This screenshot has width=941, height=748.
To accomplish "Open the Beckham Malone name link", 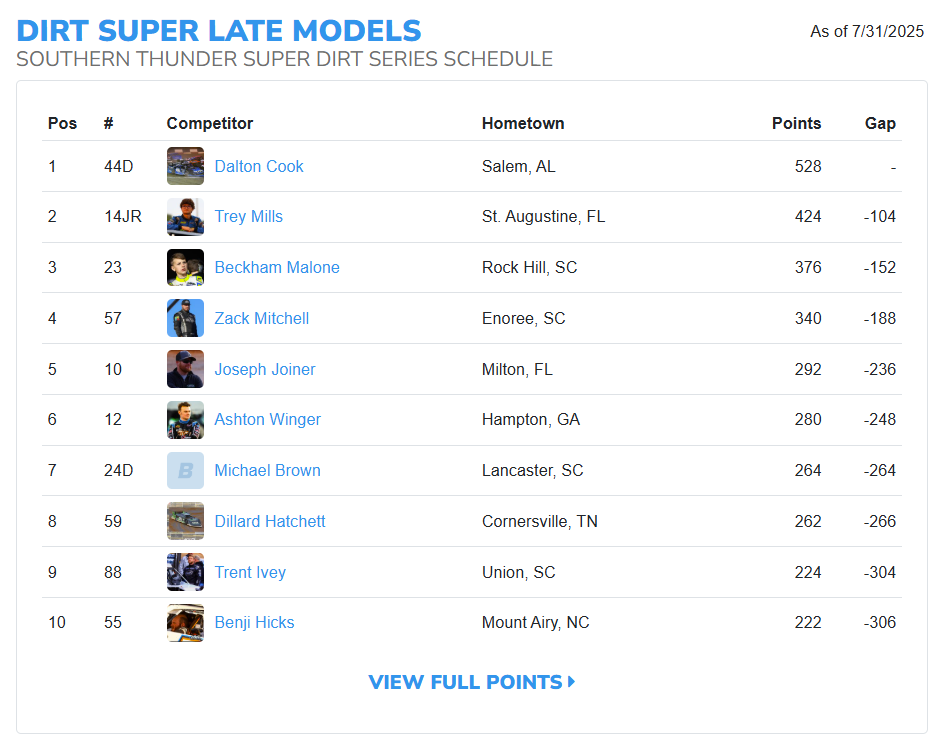I will click(277, 268).
